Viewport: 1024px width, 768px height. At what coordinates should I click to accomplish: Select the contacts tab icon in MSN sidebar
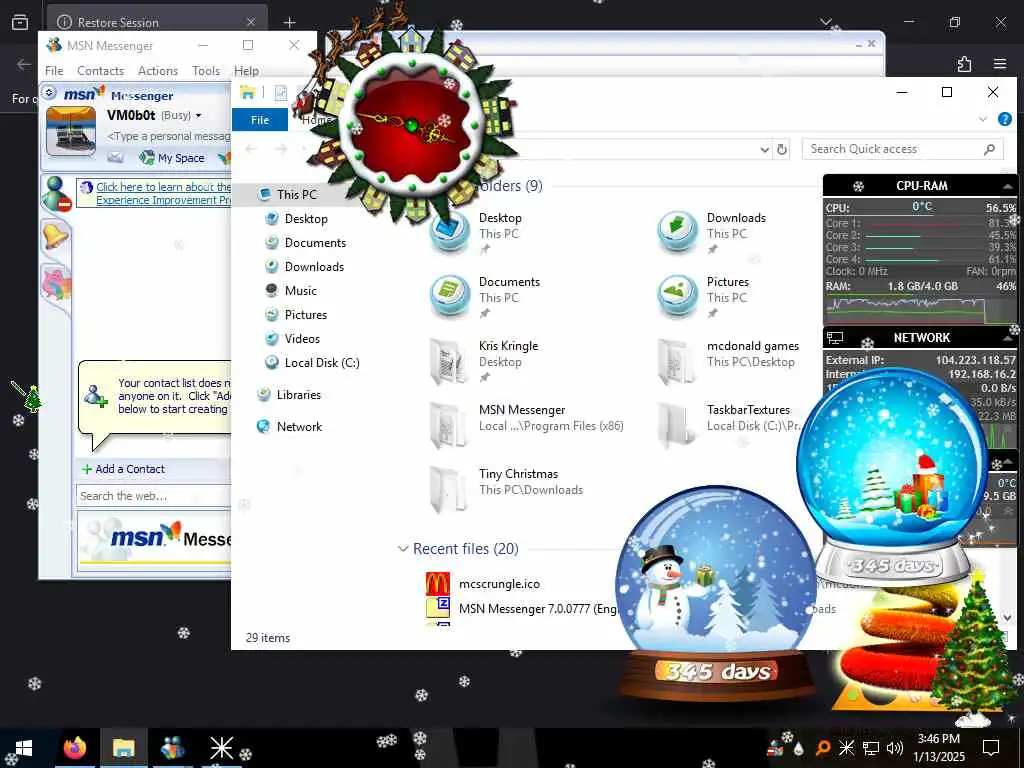(56, 193)
